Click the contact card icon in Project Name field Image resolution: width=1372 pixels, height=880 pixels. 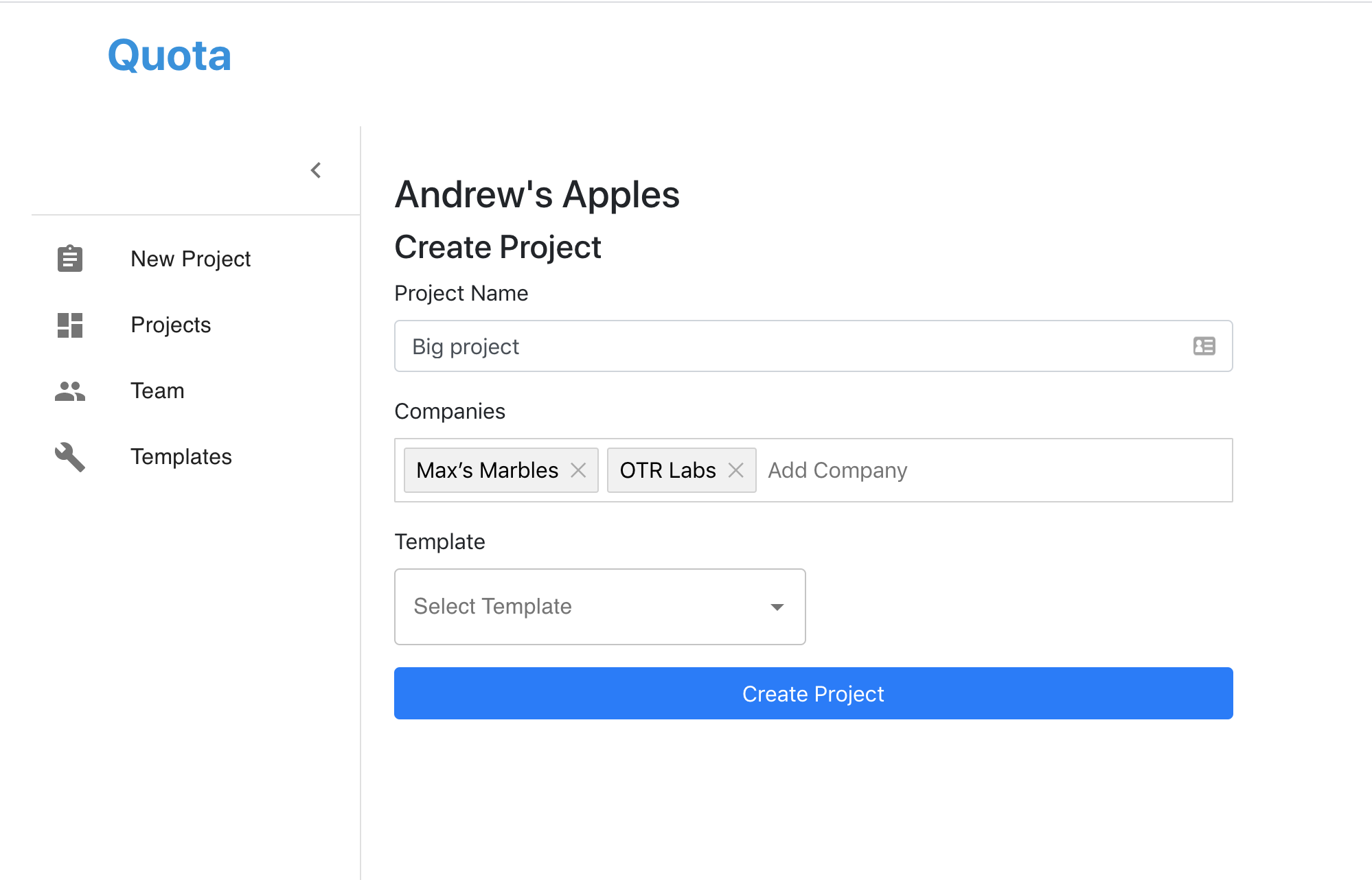pos(1204,346)
